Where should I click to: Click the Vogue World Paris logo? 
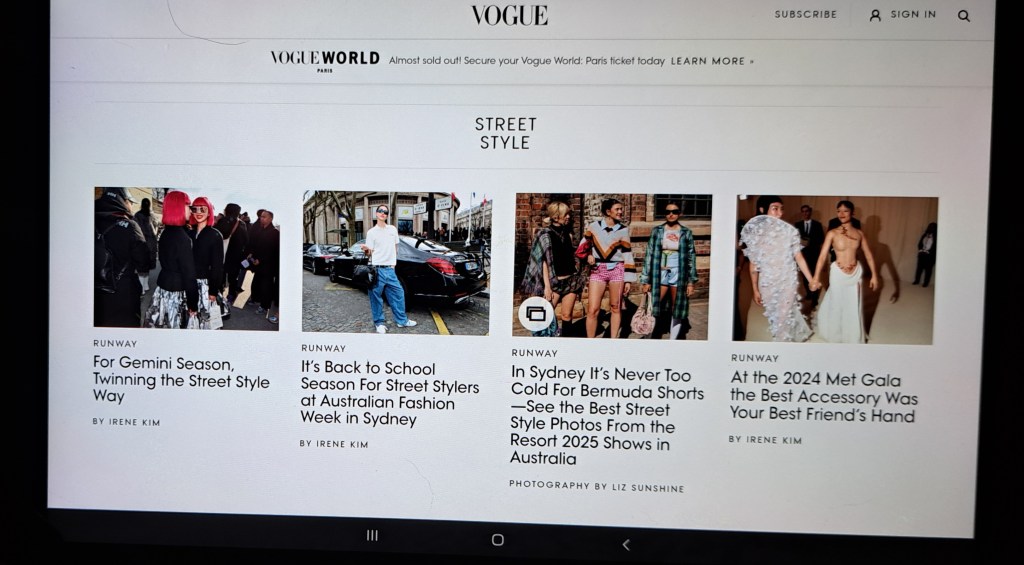coord(325,60)
